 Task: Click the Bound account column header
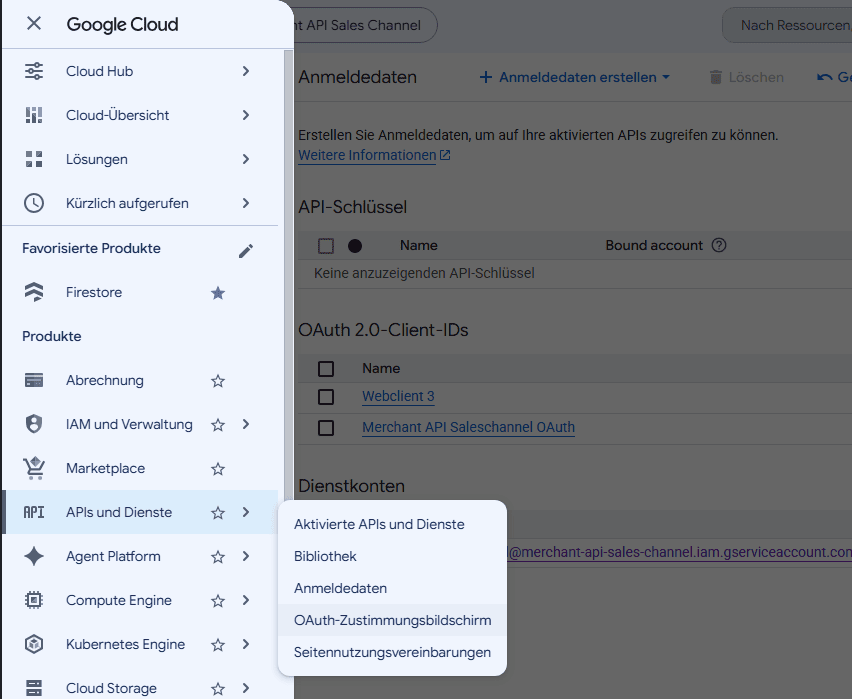[654, 246]
